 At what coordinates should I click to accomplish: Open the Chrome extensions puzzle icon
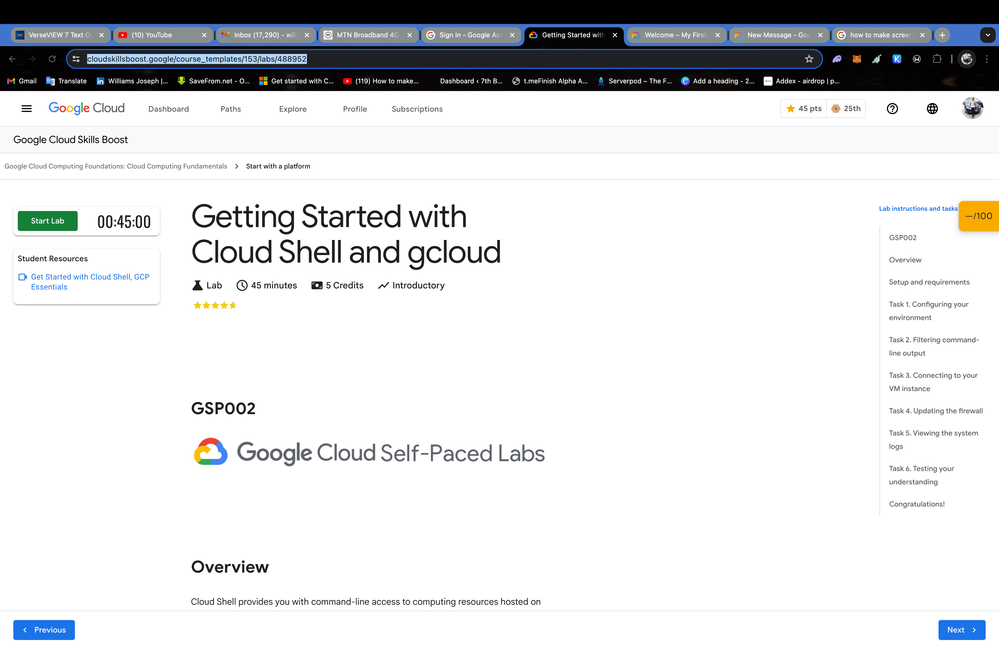[937, 59]
